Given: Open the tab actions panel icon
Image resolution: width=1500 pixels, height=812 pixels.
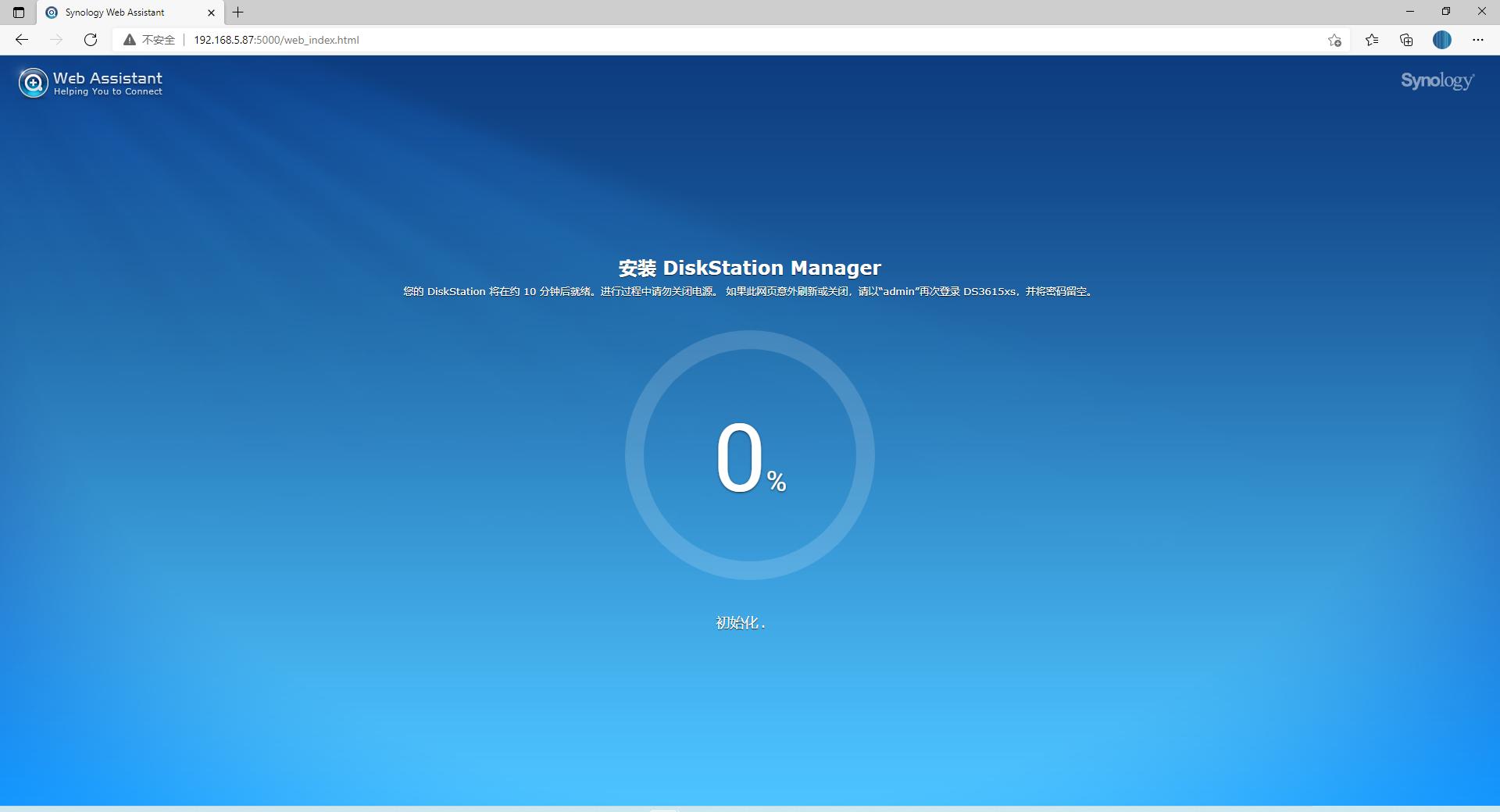Looking at the screenshot, I should tap(17, 12).
